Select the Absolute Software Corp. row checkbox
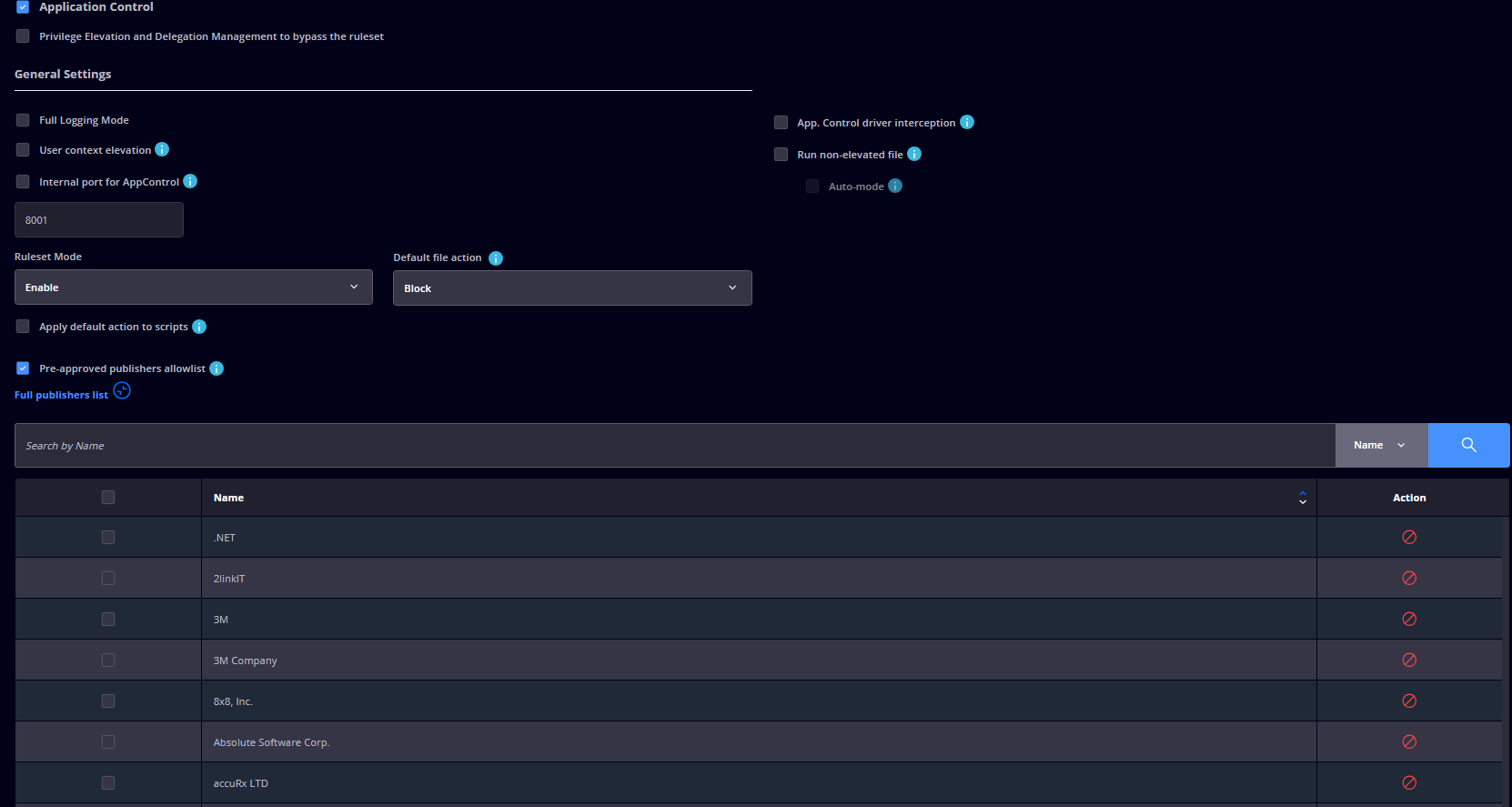The width and height of the screenshot is (1512, 807). 108,741
